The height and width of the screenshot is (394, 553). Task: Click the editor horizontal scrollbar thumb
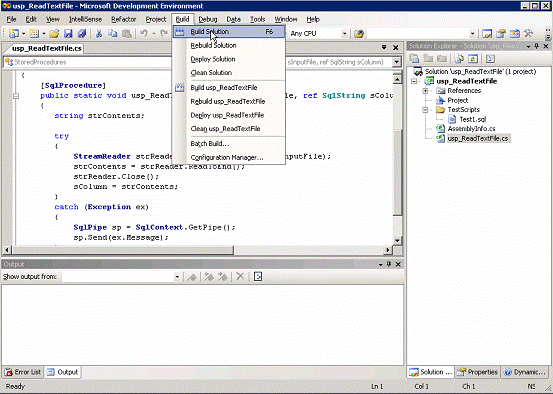tap(122, 250)
